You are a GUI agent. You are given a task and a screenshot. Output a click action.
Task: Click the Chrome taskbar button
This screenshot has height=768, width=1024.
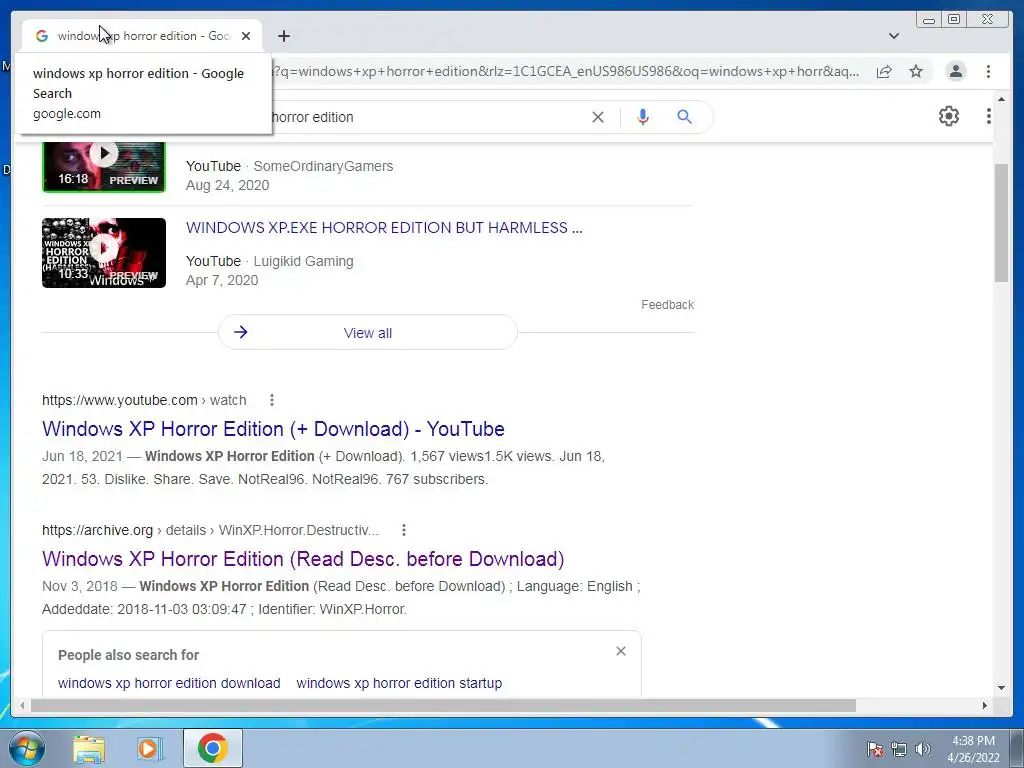[212, 748]
